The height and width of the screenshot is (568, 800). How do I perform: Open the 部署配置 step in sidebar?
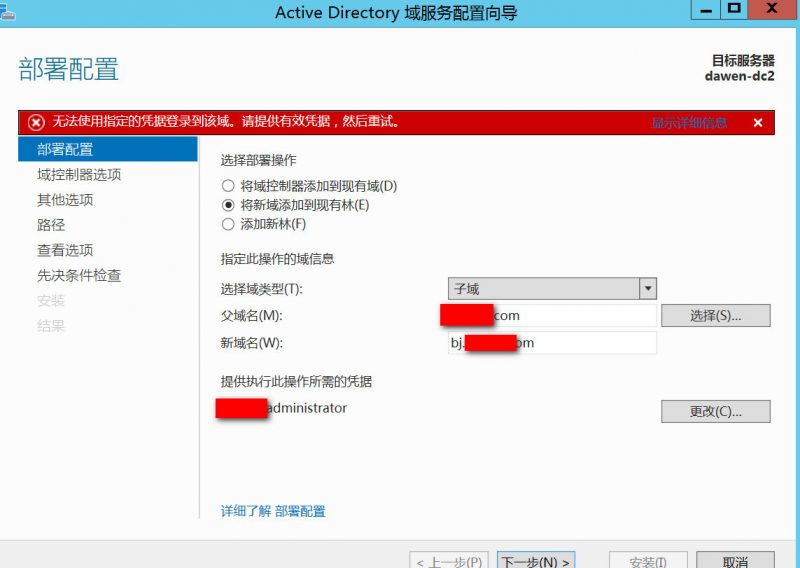click(x=108, y=149)
